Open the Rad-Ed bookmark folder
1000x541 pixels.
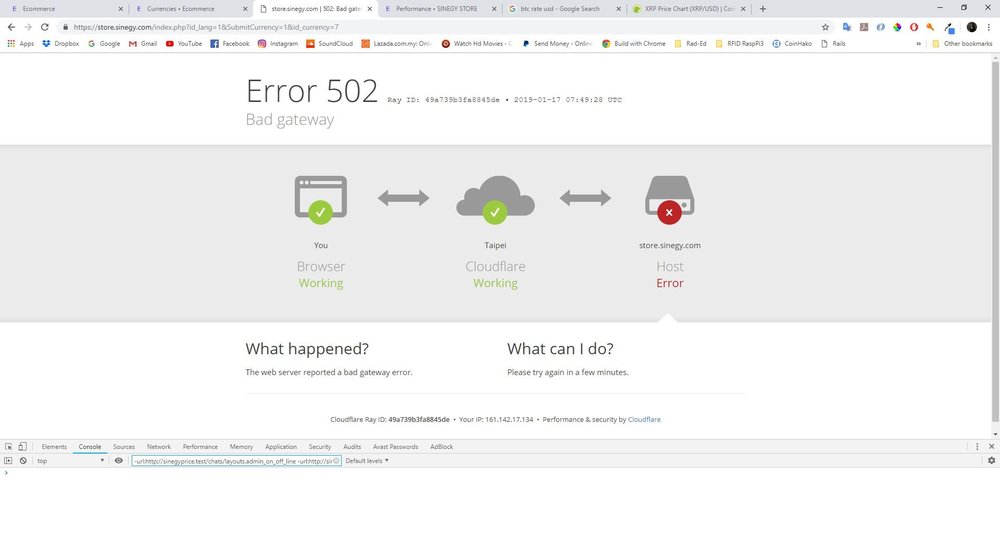pos(690,43)
